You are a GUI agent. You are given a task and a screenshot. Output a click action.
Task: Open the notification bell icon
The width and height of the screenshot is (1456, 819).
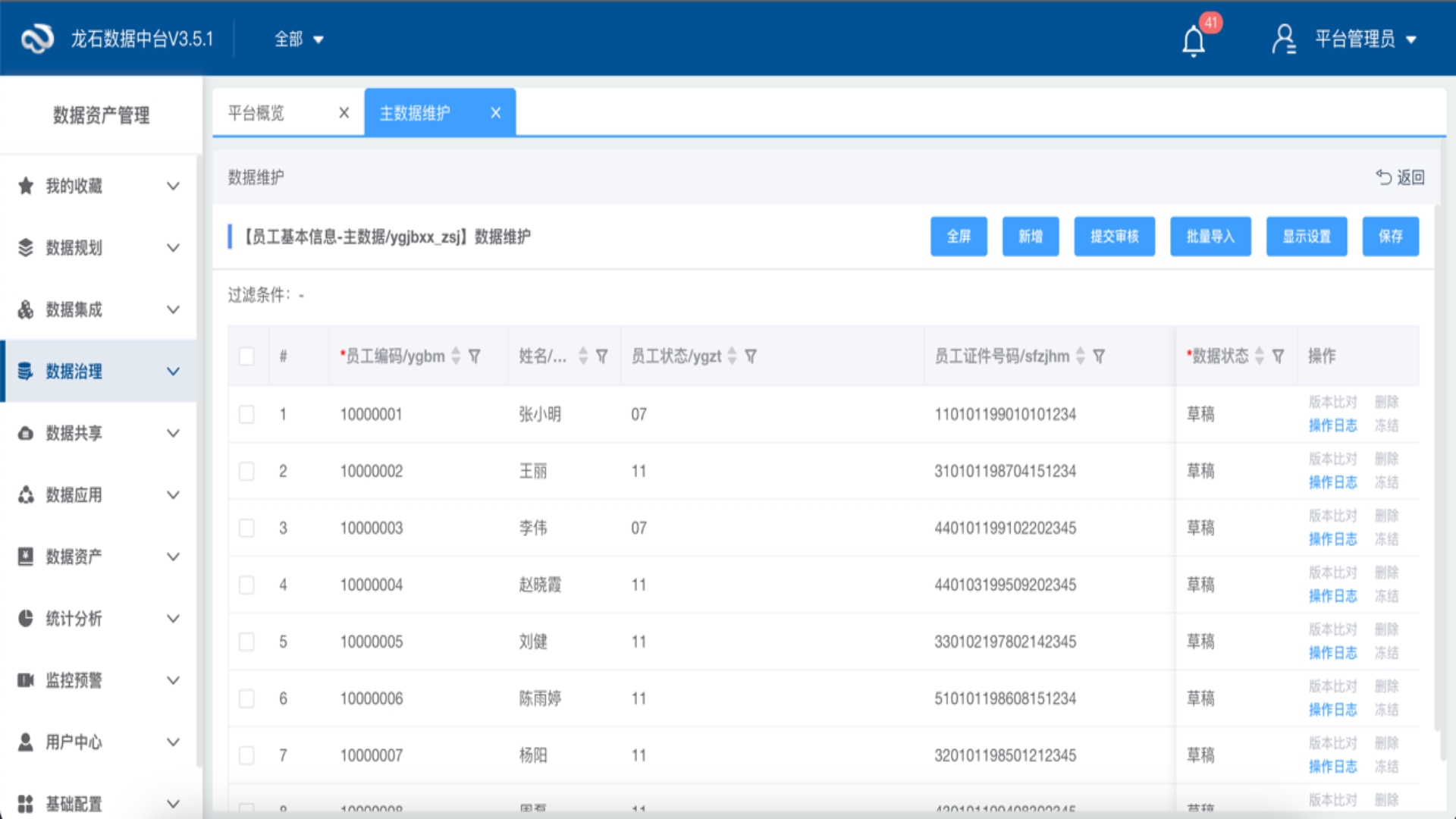pyautogui.click(x=1194, y=41)
